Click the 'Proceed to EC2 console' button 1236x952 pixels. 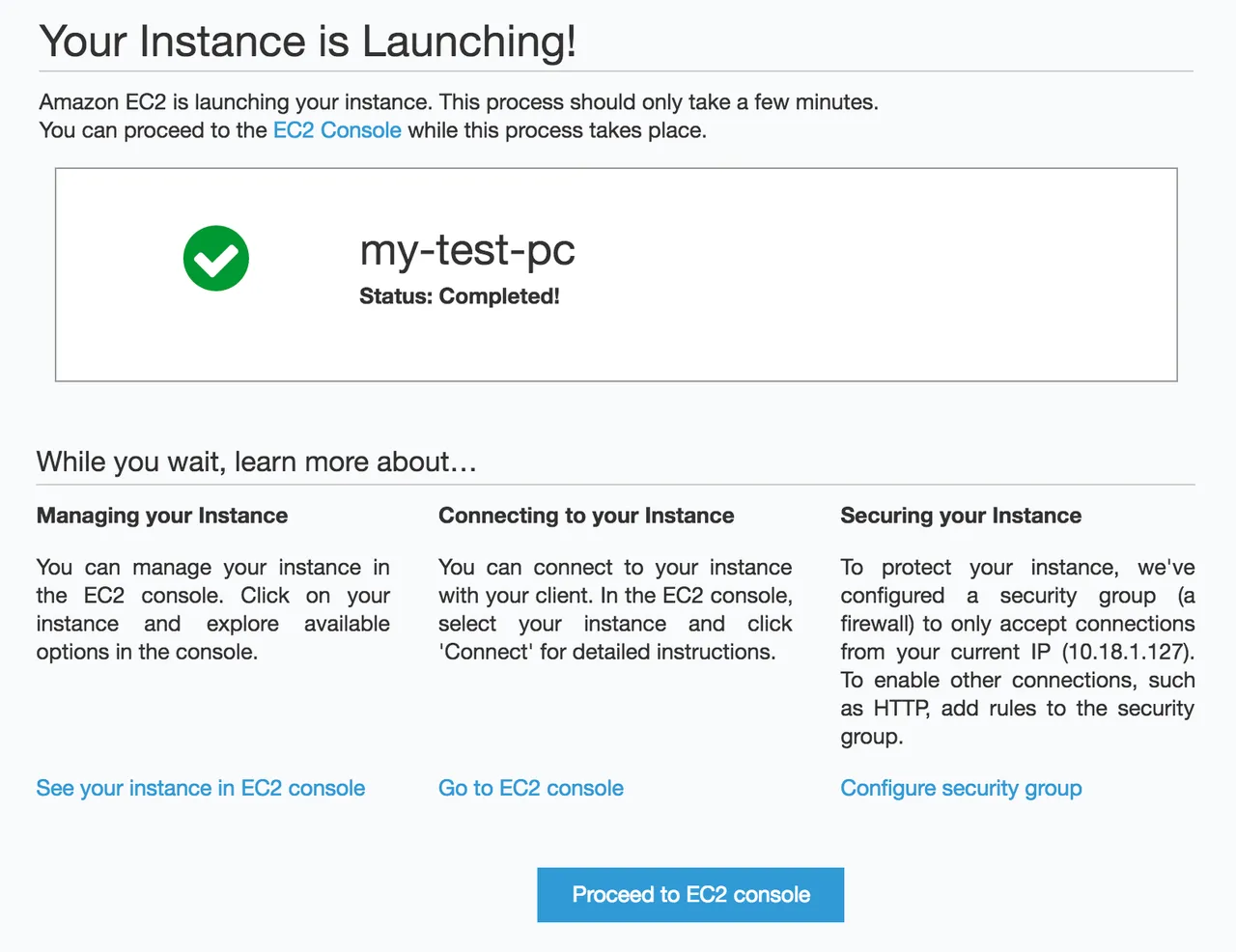(690, 895)
